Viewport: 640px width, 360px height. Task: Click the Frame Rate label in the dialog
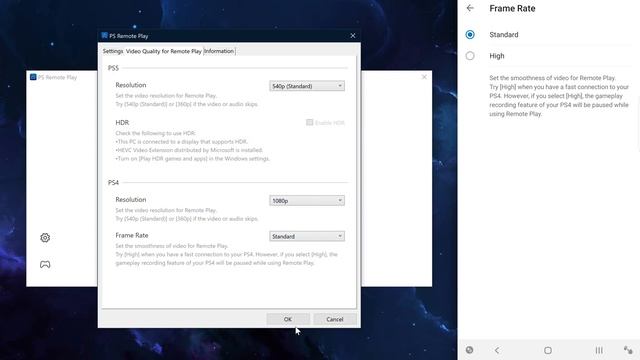click(x=132, y=235)
